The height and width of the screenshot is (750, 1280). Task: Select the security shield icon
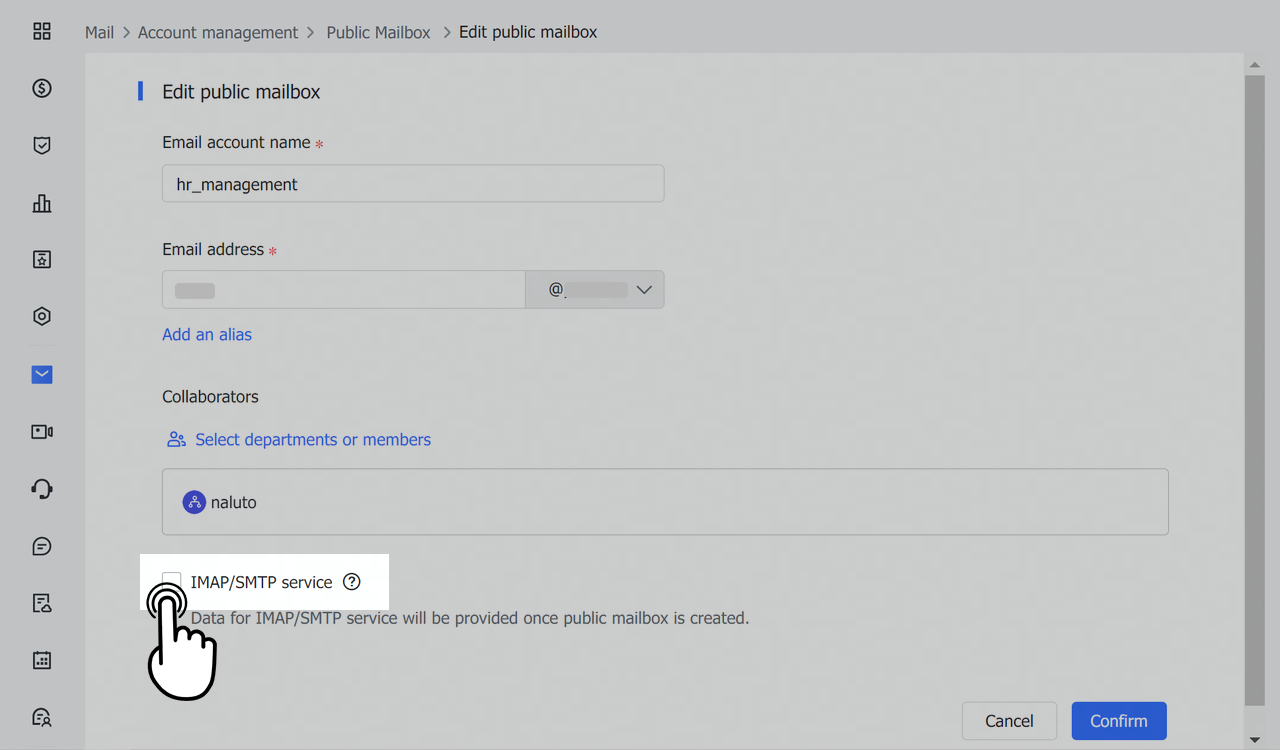click(41, 145)
